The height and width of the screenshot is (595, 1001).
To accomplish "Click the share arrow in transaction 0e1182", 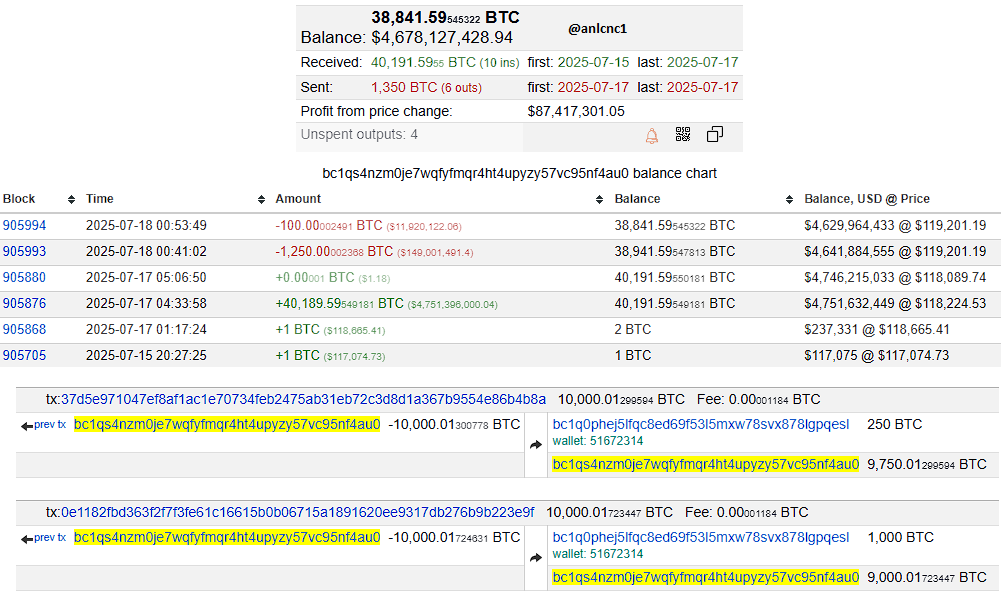I will (535, 557).
